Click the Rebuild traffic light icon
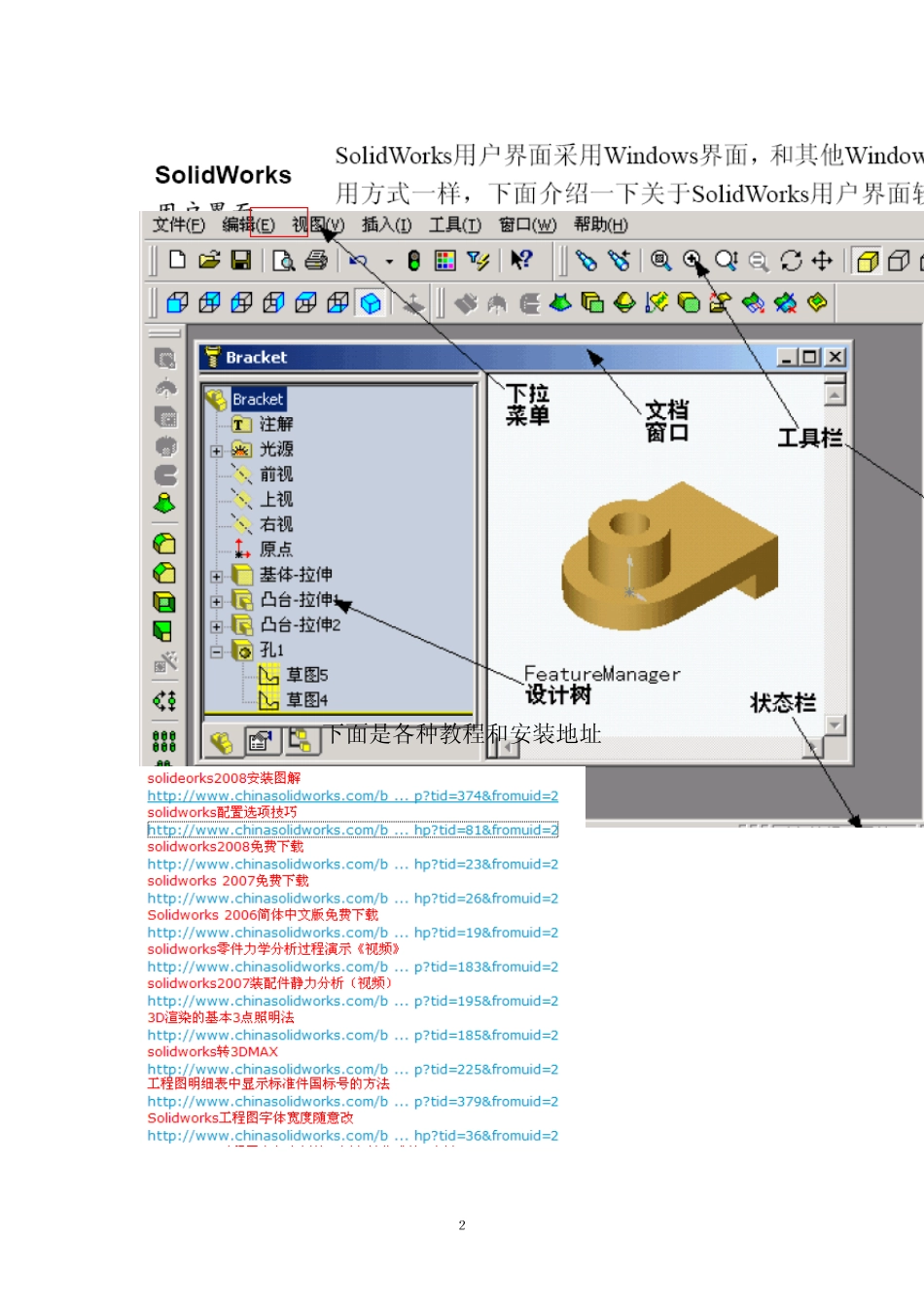Screen dimensions: 924x1307 point(413,260)
